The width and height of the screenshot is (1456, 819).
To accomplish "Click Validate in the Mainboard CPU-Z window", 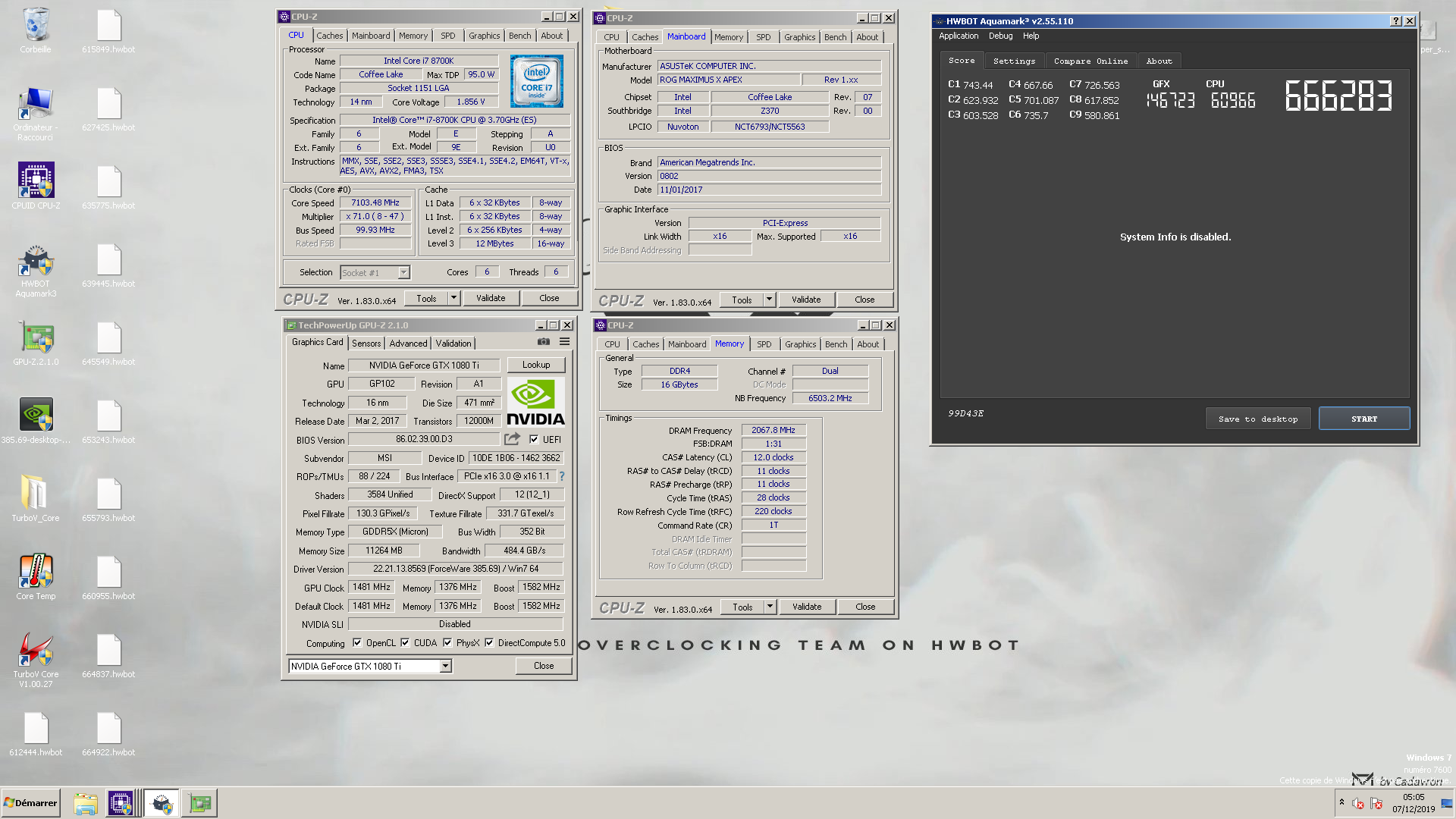I will pos(806,300).
